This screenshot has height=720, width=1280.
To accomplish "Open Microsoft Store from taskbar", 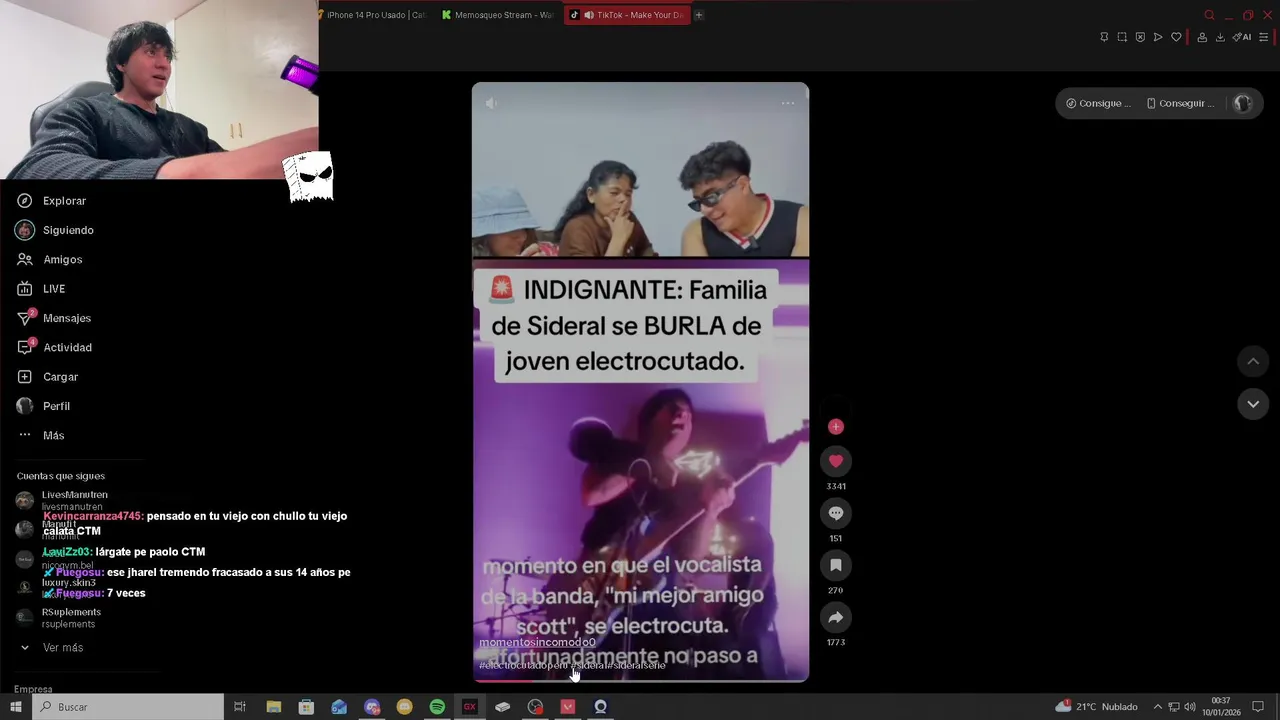I will (x=306, y=707).
